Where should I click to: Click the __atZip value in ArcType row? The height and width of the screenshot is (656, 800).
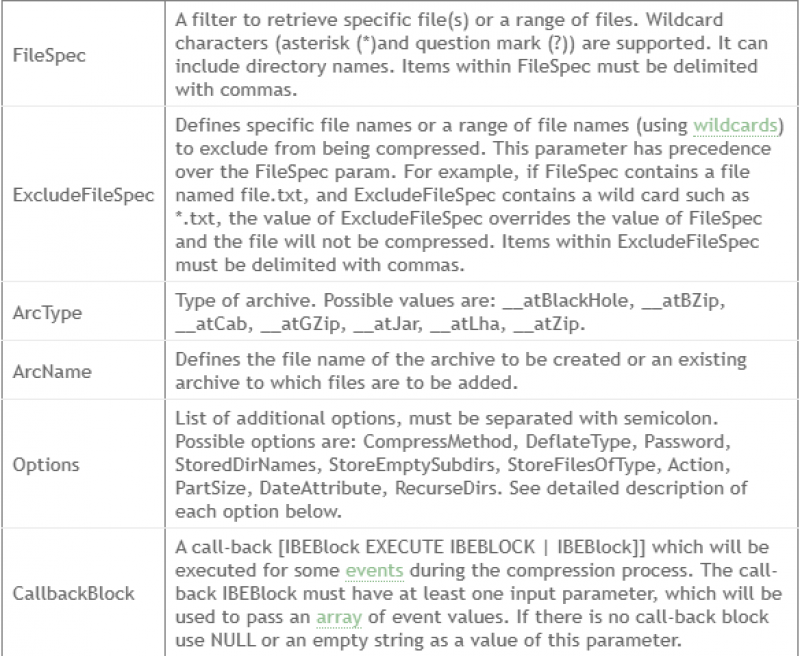pos(549,324)
